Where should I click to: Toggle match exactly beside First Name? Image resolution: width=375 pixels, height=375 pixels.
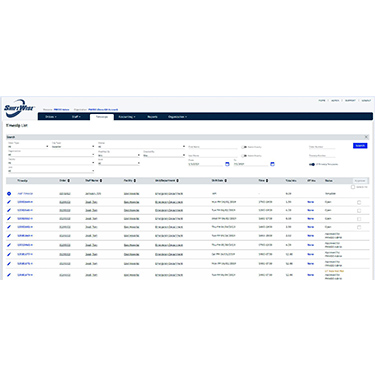pyautogui.click(x=244, y=147)
